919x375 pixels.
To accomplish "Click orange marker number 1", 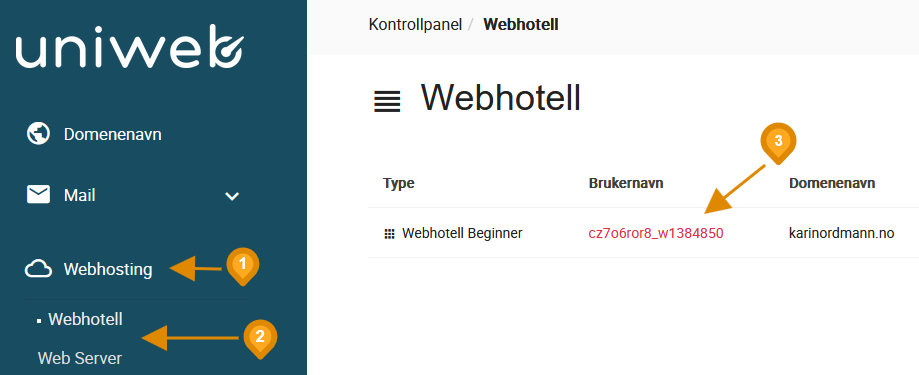I will point(243,267).
